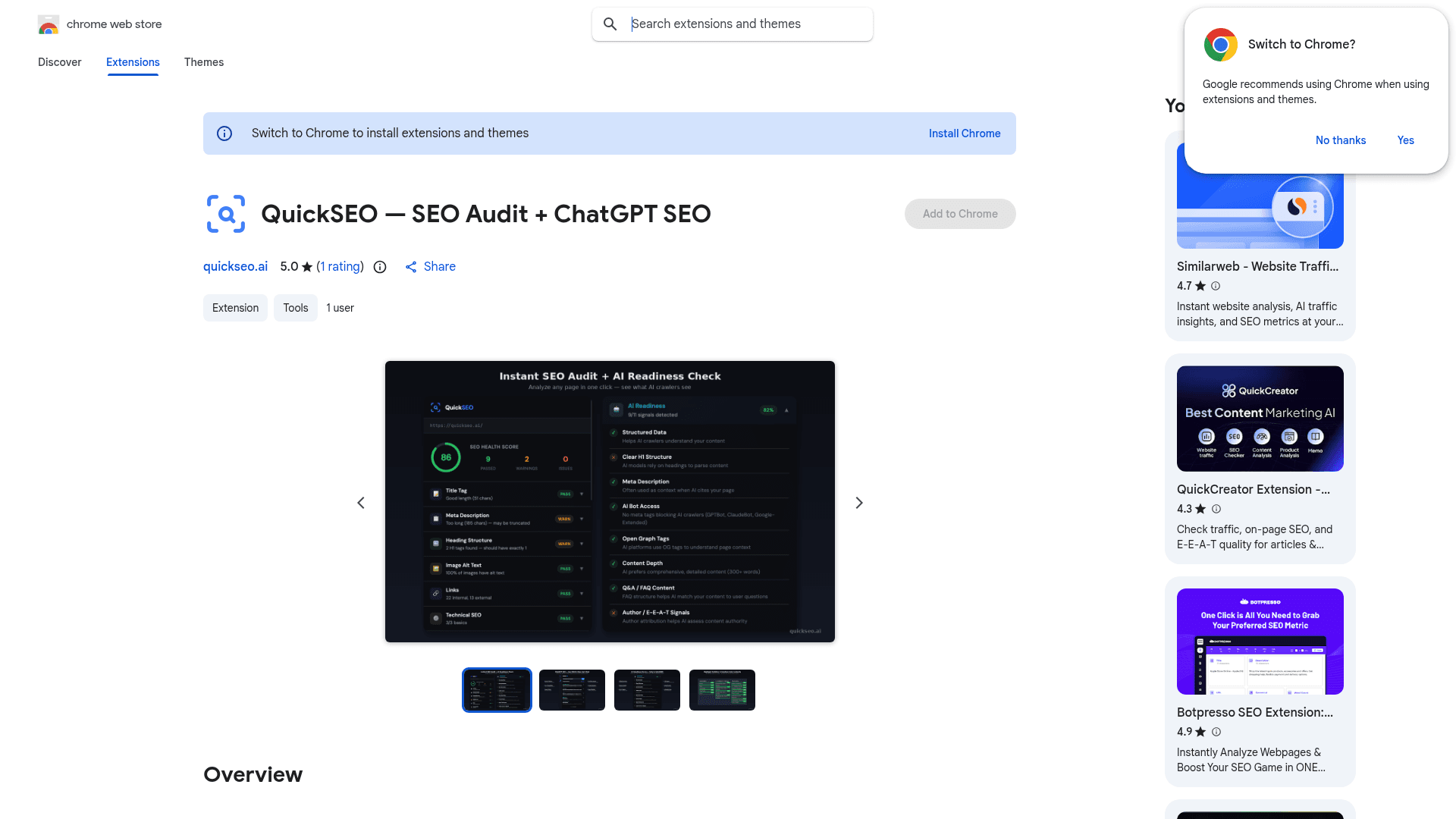View reviews via the 1 rating link
1456x819 pixels.
coord(340,266)
